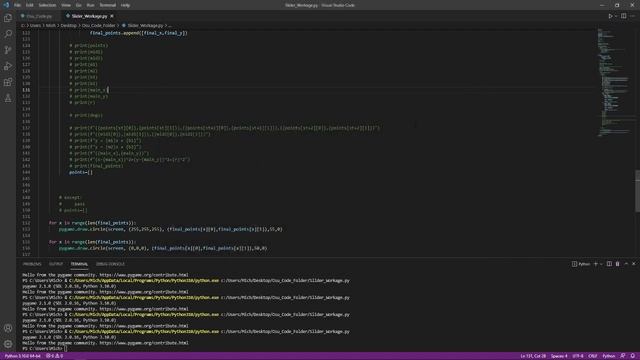The width and height of the screenshot is (640, 360).
Task: Select Python interpreter version in status bar
Action: pyautogui.click(x=22, y=356)
